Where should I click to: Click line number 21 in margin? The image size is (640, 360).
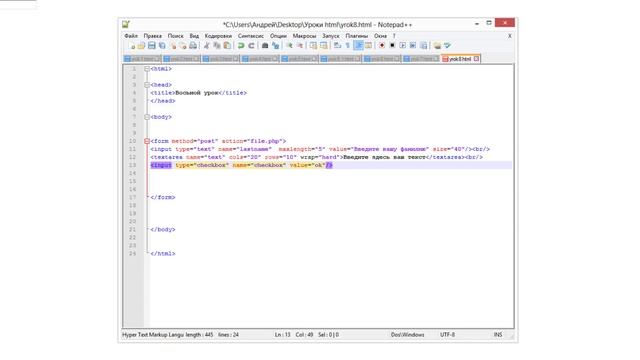132,229
